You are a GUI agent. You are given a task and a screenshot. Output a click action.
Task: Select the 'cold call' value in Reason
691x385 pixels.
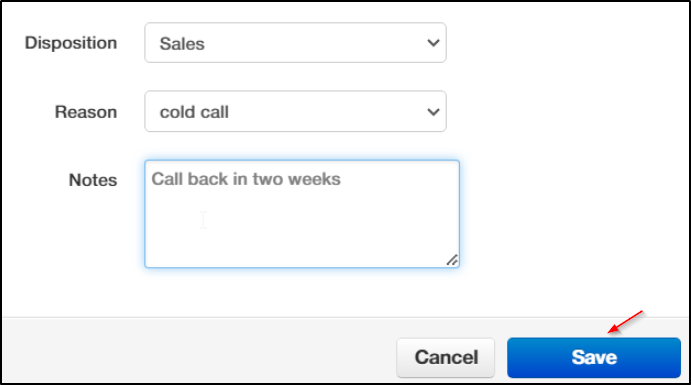click(x=194, y=112)
